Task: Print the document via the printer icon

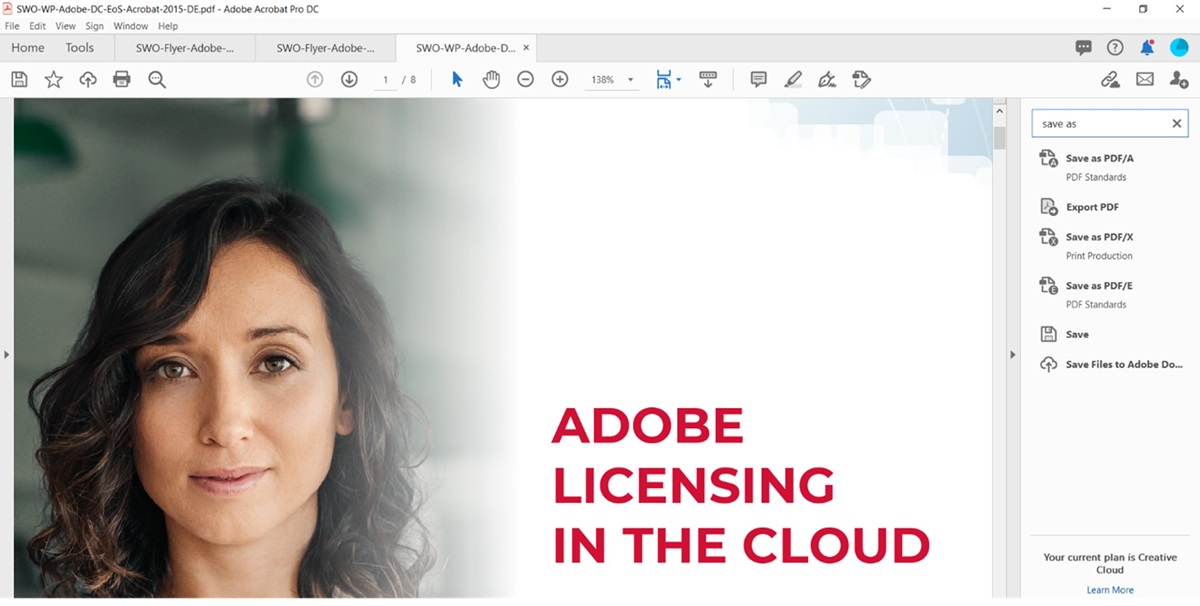Action: point(121,79)
